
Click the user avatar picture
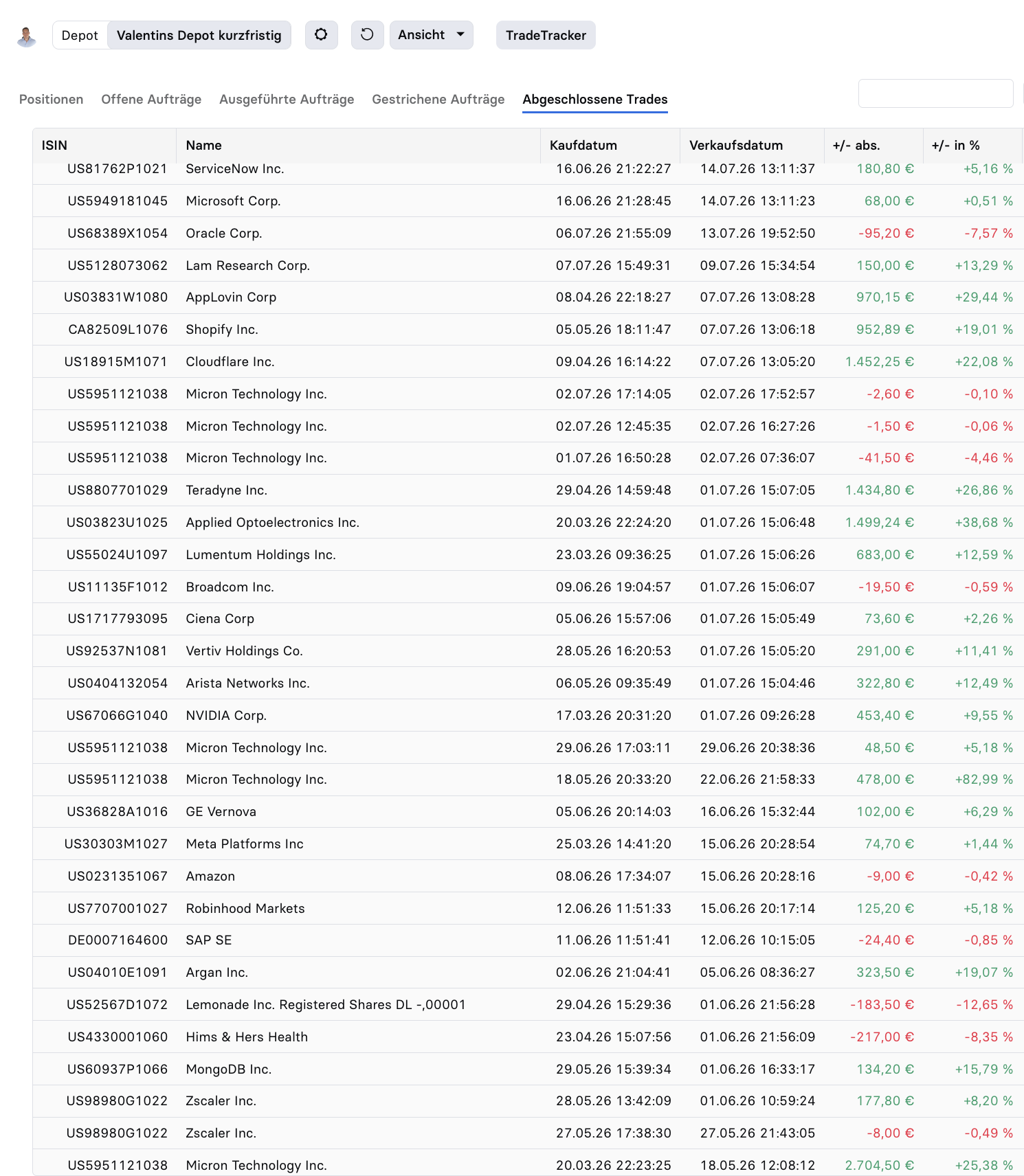tap(27, 36)
